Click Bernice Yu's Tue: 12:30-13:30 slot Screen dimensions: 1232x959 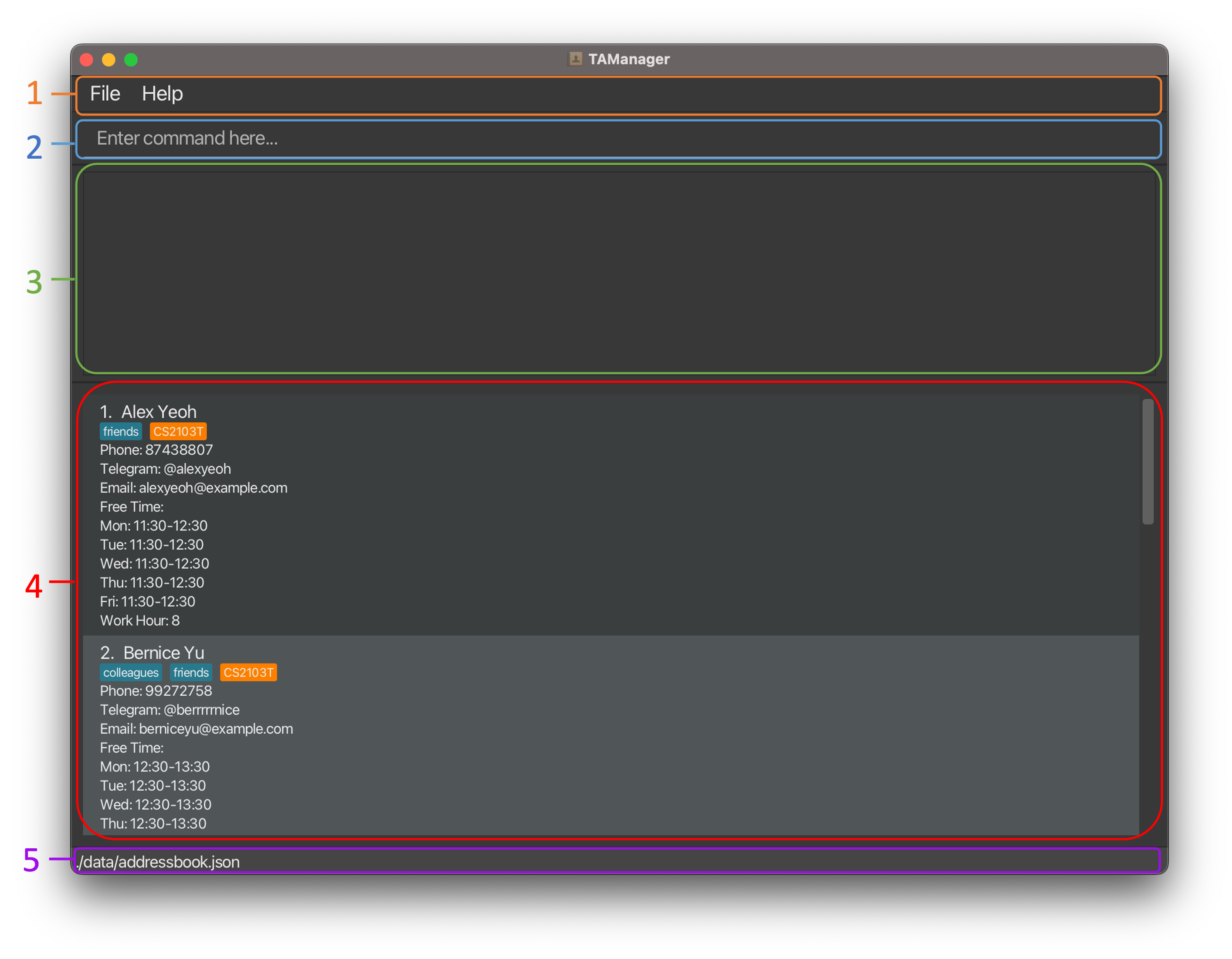tap(153, 786)
